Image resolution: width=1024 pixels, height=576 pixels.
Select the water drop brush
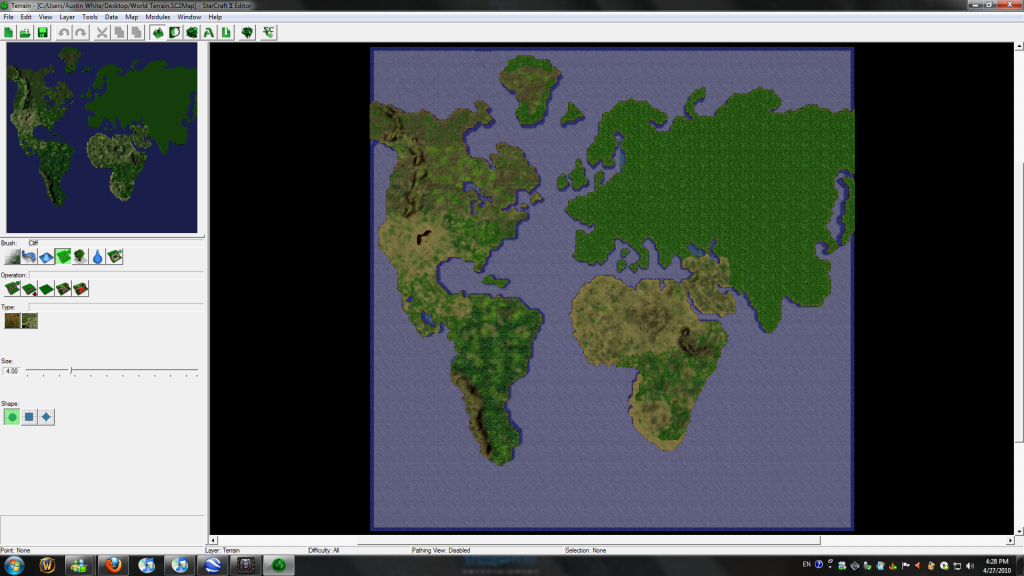(x=97, y=257)
